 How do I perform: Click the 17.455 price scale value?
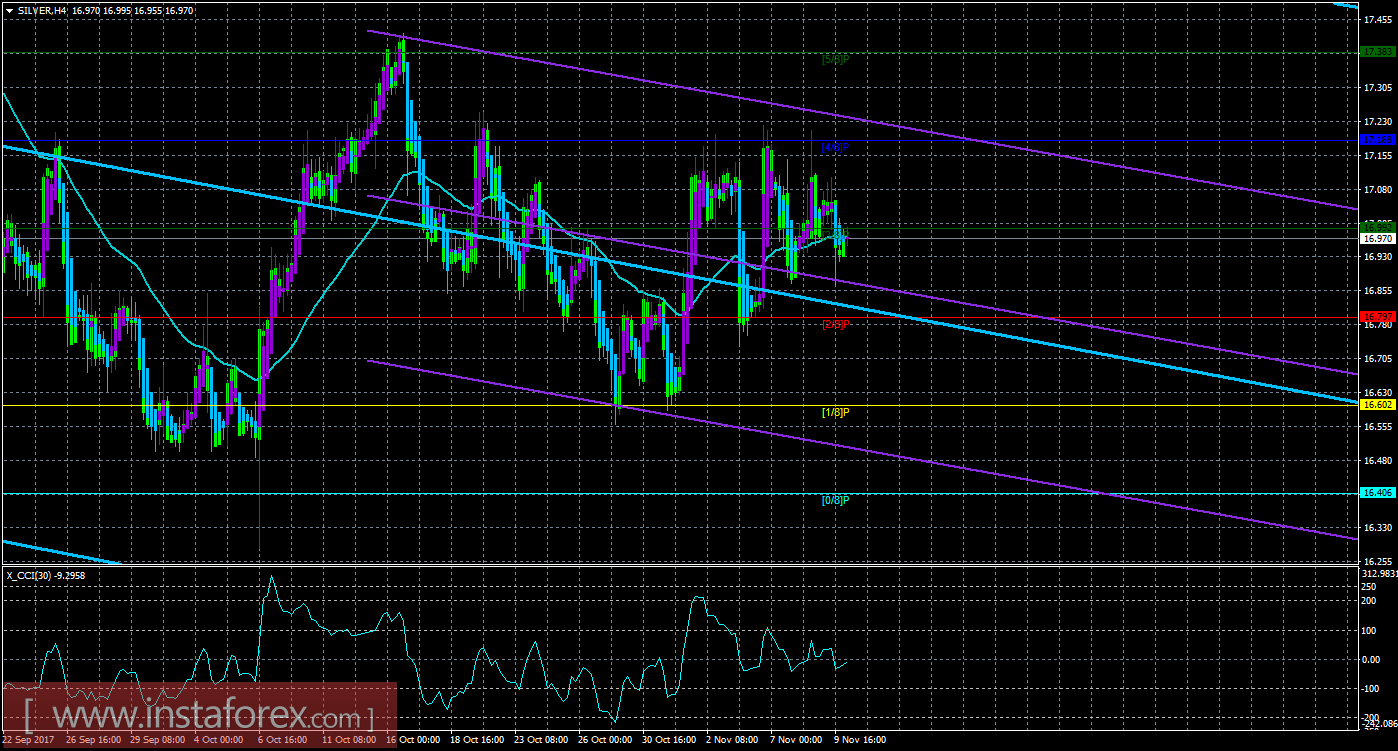pos(1377,20)
